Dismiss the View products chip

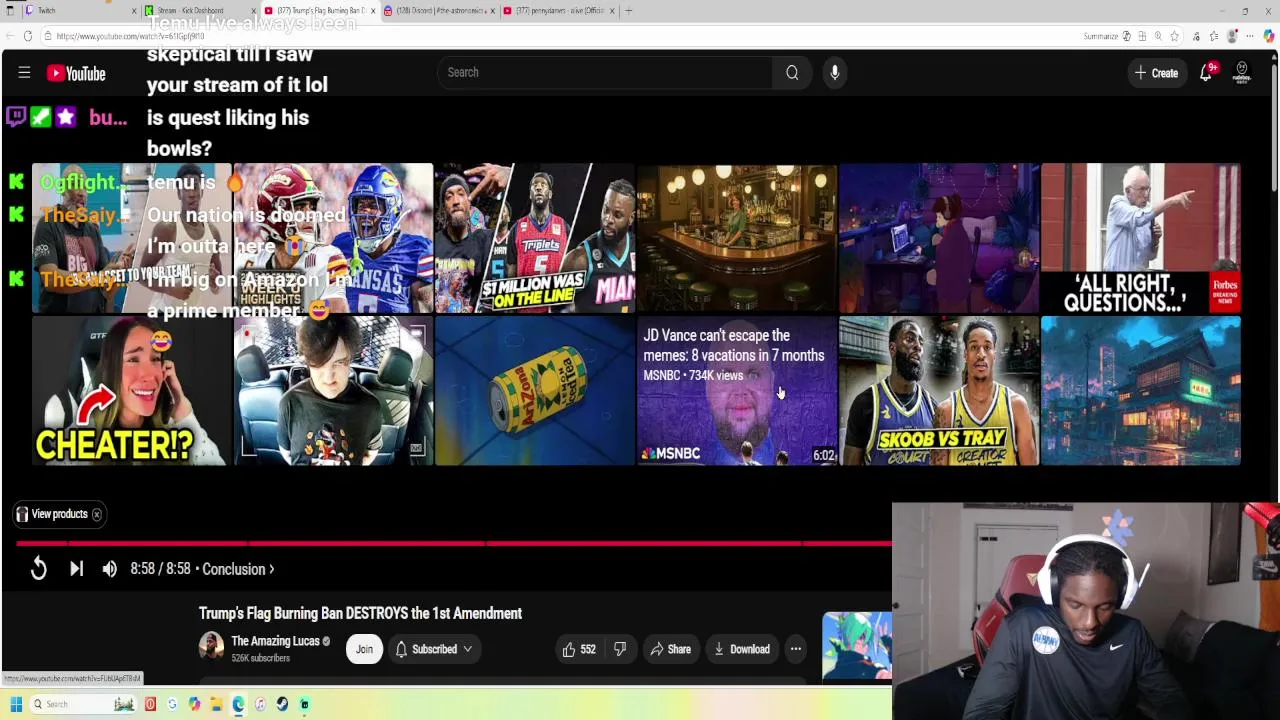(97, 514)
